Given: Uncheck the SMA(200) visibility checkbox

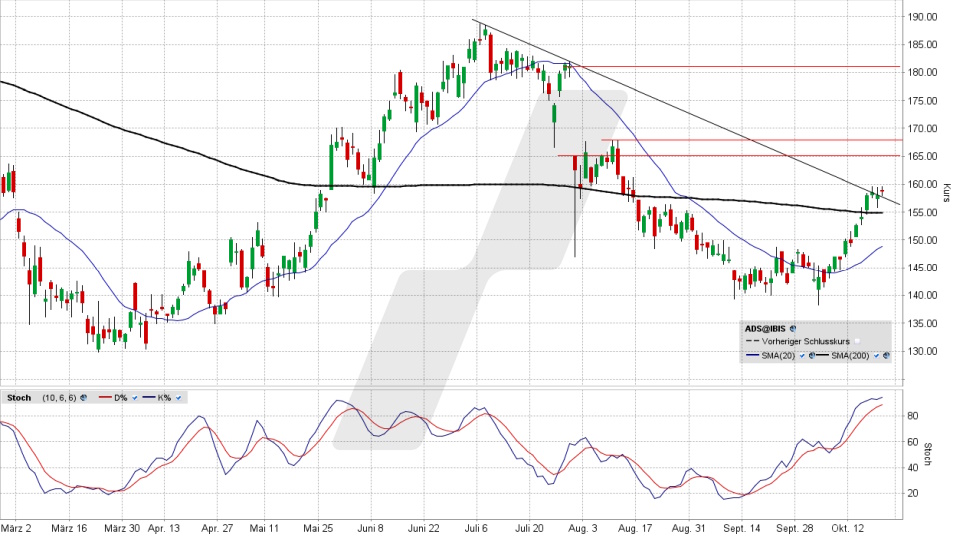Looking at the screenshot, I should pos(876,355).
